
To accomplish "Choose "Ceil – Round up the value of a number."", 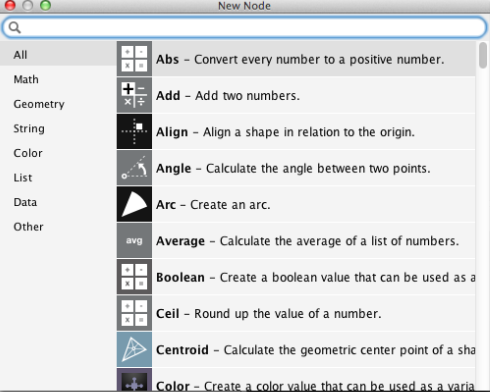I will click(296, 313).
